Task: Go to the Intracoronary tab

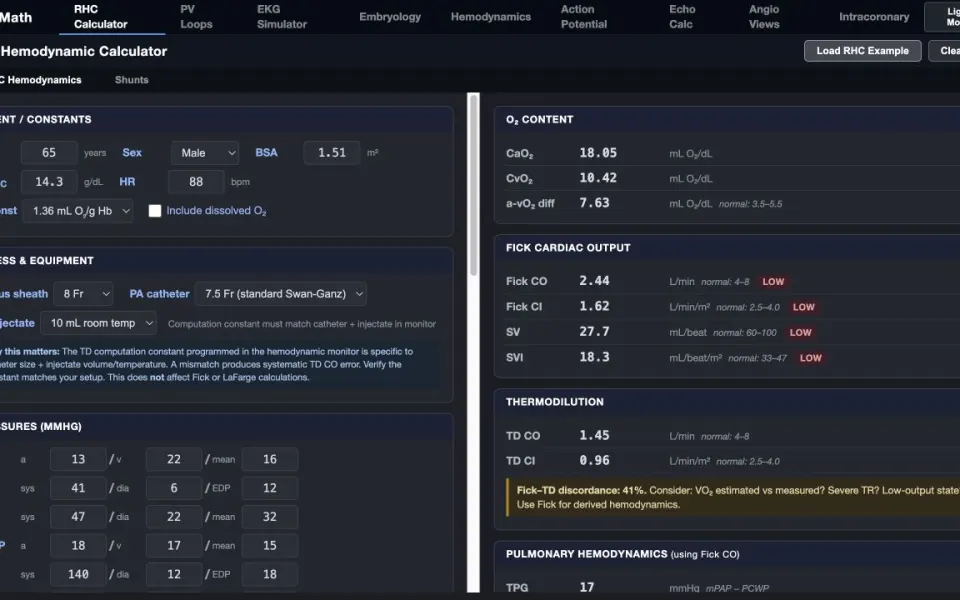Action: point(874,17)
